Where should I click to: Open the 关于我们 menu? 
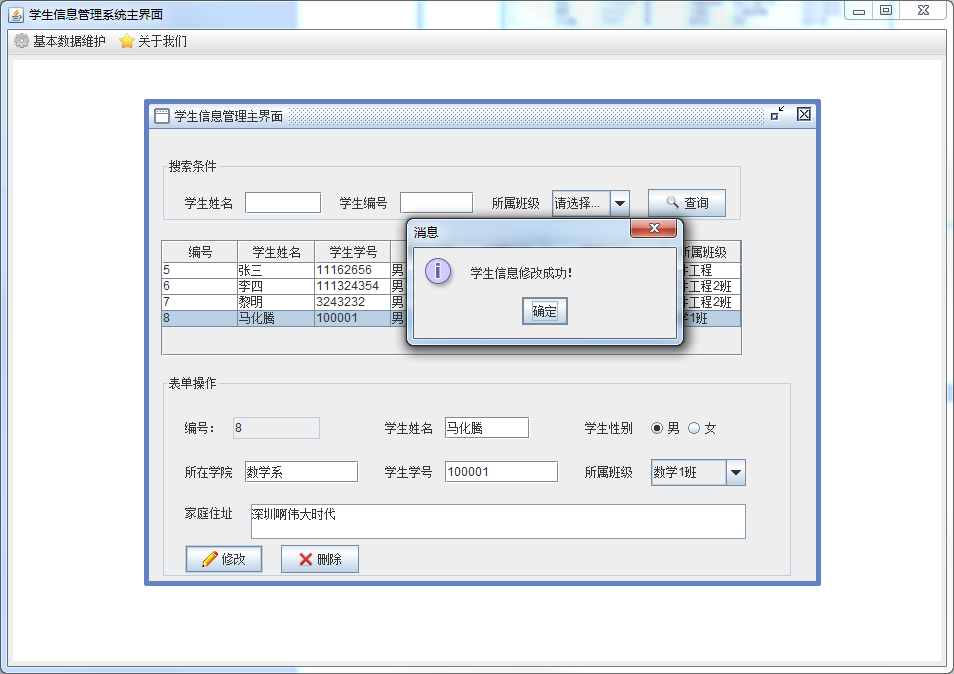click(x=153, y=41)
